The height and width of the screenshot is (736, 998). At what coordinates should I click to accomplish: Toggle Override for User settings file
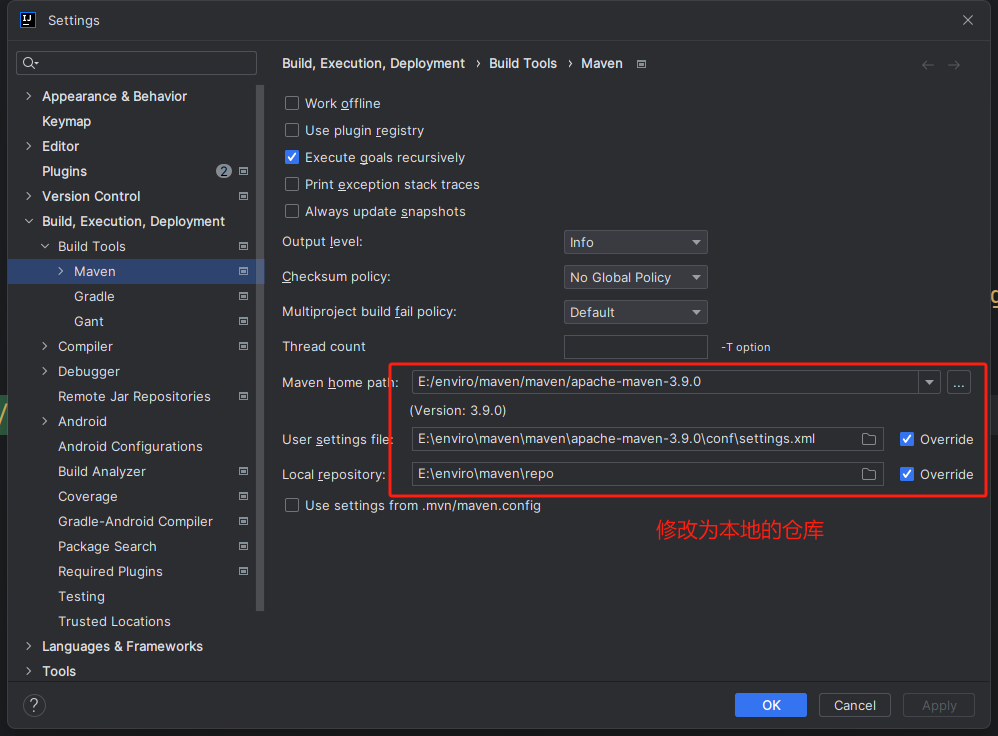[x=907, y=439]
